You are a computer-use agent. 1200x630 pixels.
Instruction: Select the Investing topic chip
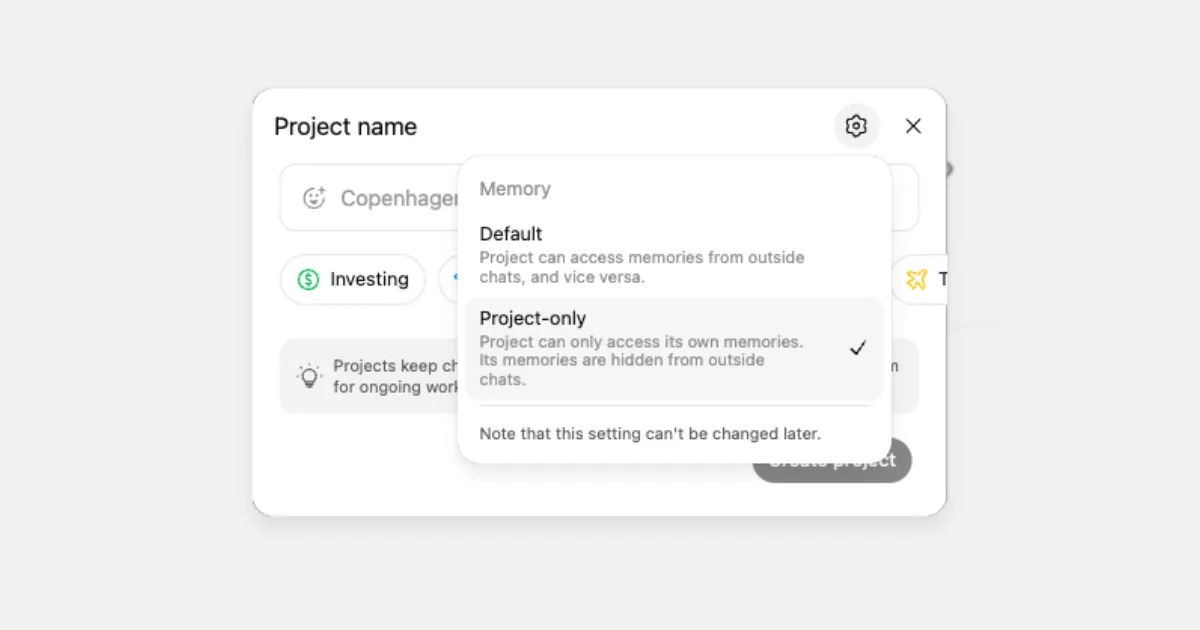tap(352, 279)
